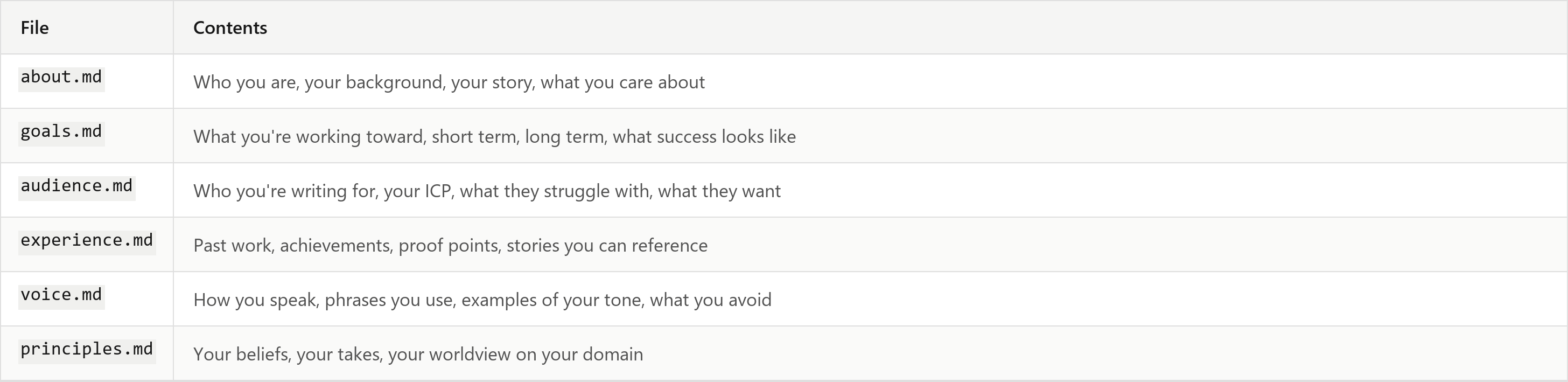Click the 'How you speak, phrases' description

(482, 300)
